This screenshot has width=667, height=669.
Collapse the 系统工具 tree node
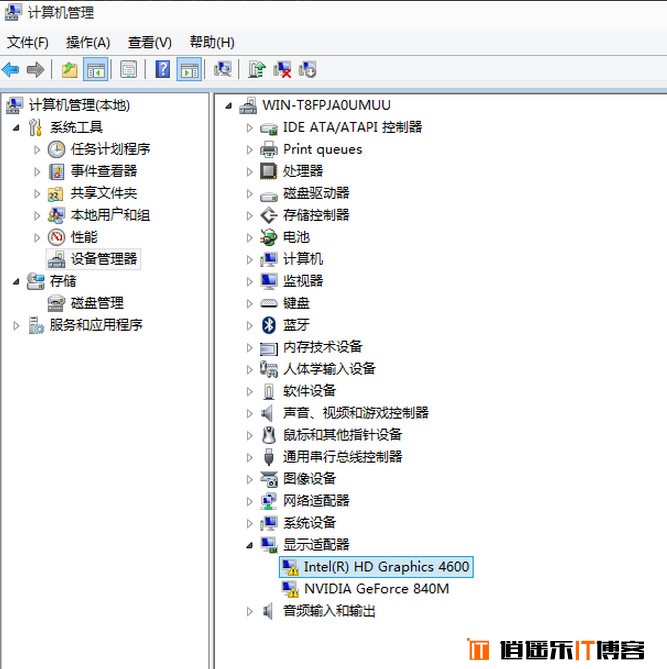click(x=16, y=128)
